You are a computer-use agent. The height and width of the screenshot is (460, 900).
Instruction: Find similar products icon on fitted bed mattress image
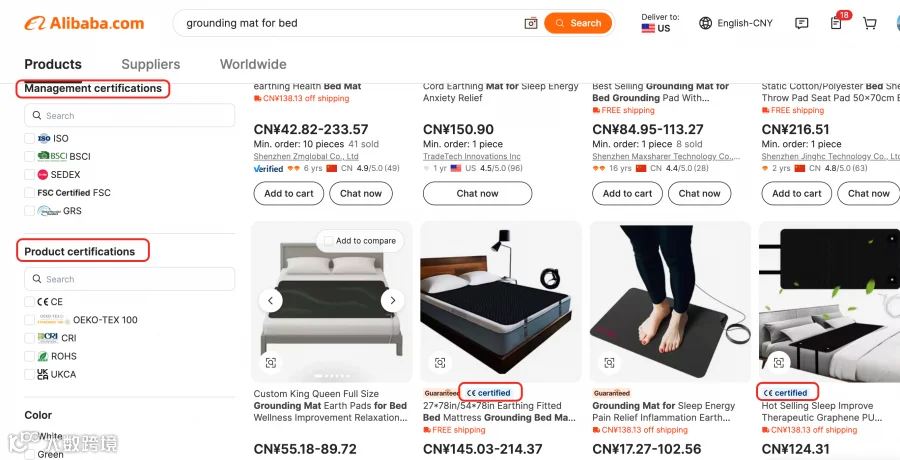pyautogui.click(x=440, y=362)
